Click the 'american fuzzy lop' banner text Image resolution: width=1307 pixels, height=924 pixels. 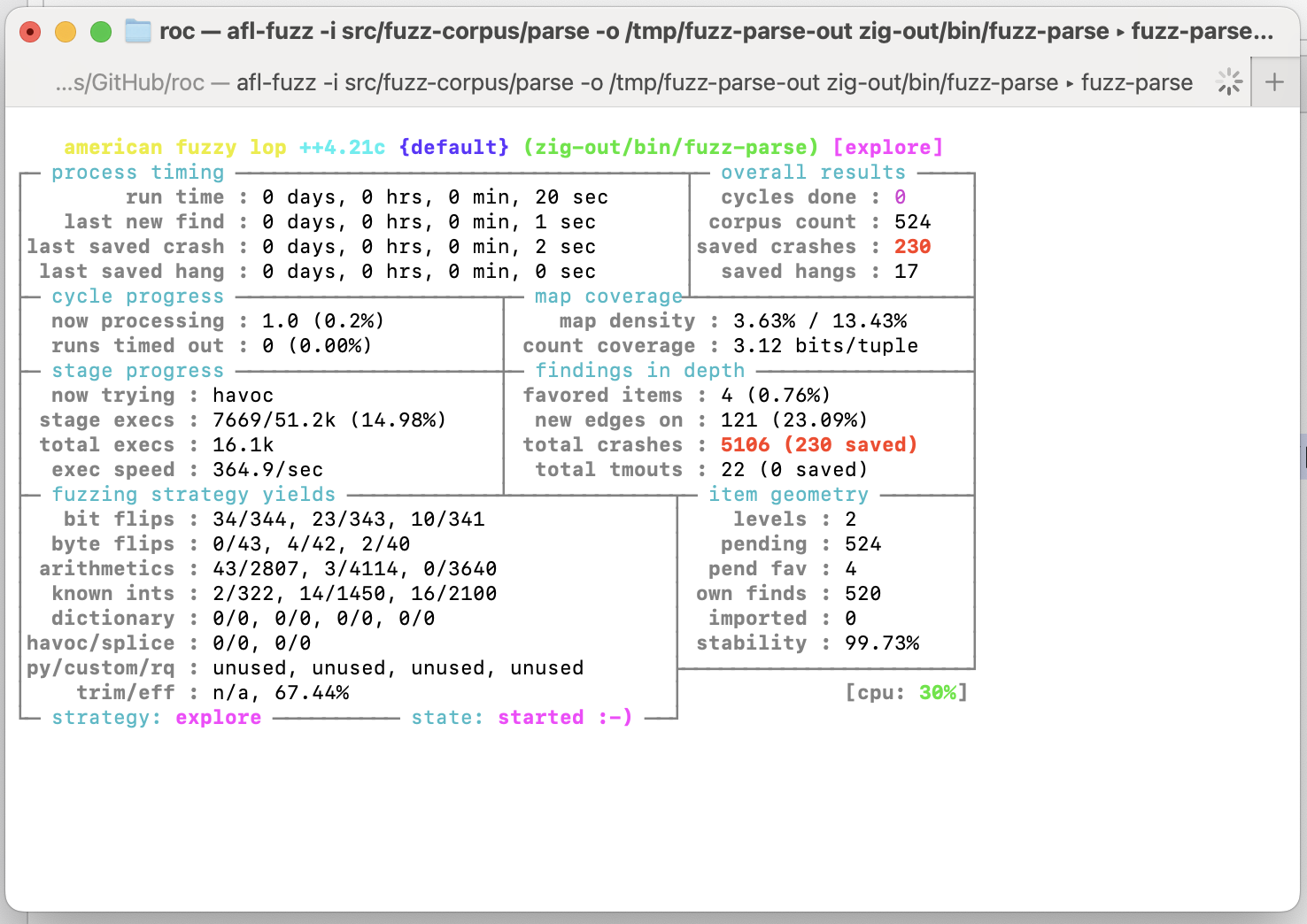point(175,147)
